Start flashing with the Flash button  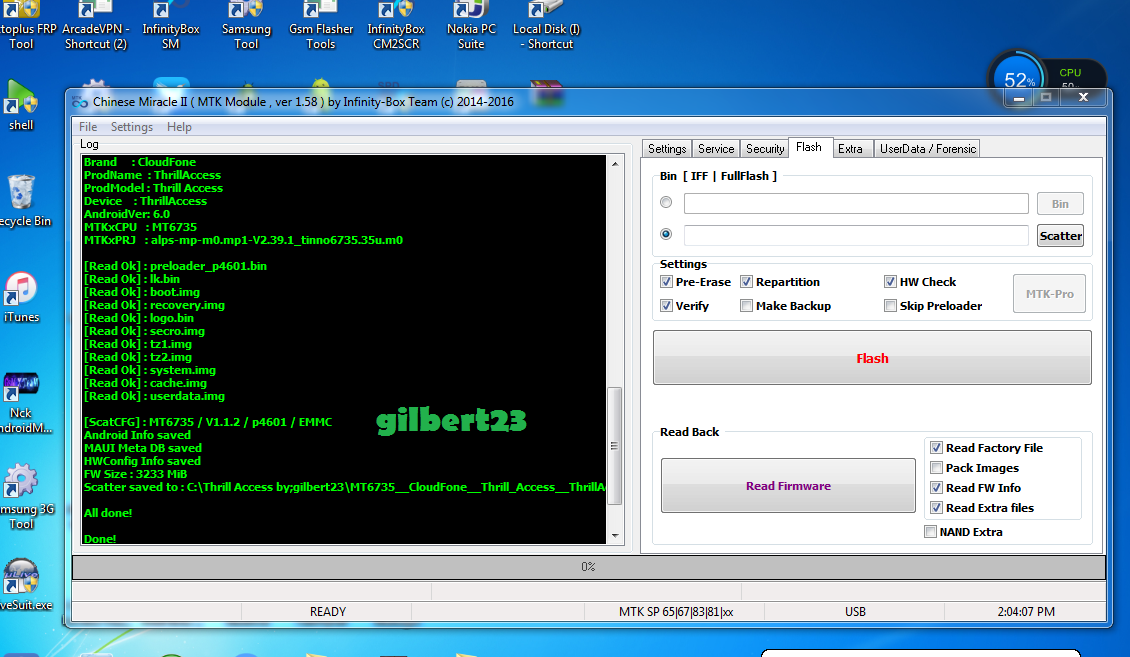coord(872,358)
